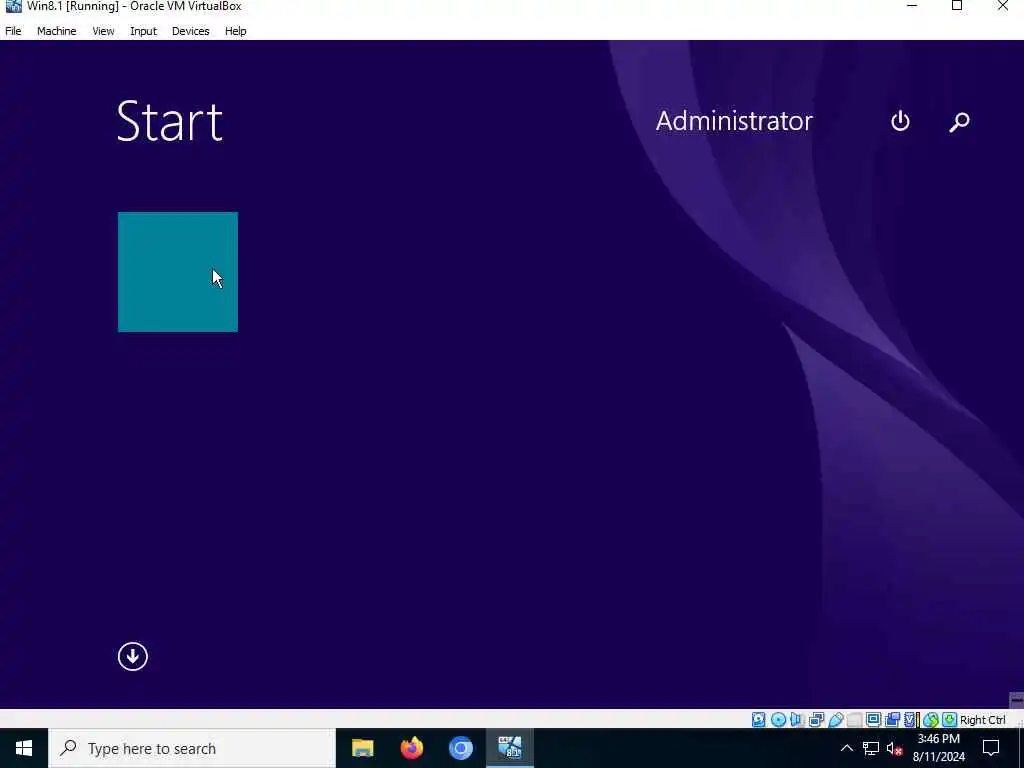
Task: Click the audio indicator in VirtualBox status bar
Action: (795, 720)
